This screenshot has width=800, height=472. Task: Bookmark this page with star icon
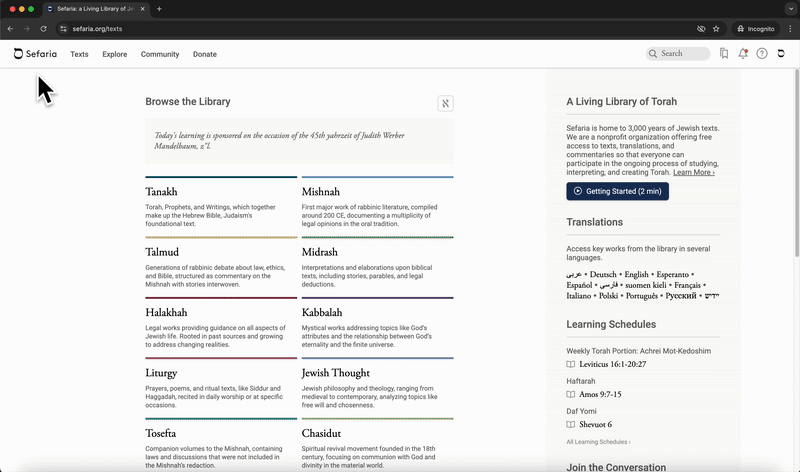[x=716, y=29]
